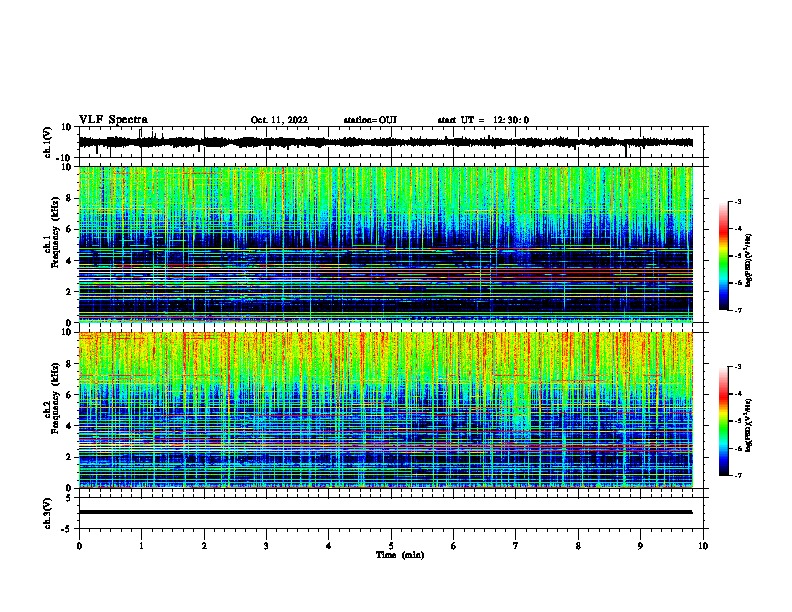Image resolution: width=792 pixels, height=612 pixels.
Task: Click "8" on ch.1 frequency axis
Action: (x=69, y=198)
